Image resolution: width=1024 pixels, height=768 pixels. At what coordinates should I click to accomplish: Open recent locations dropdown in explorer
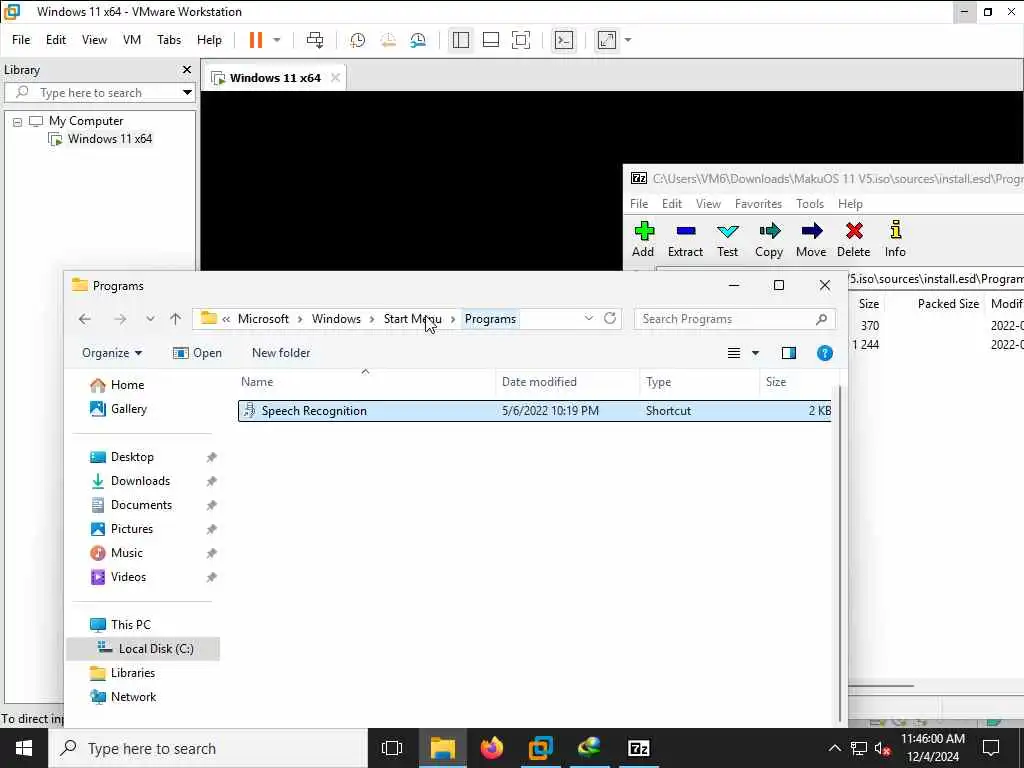coord(150,319)
